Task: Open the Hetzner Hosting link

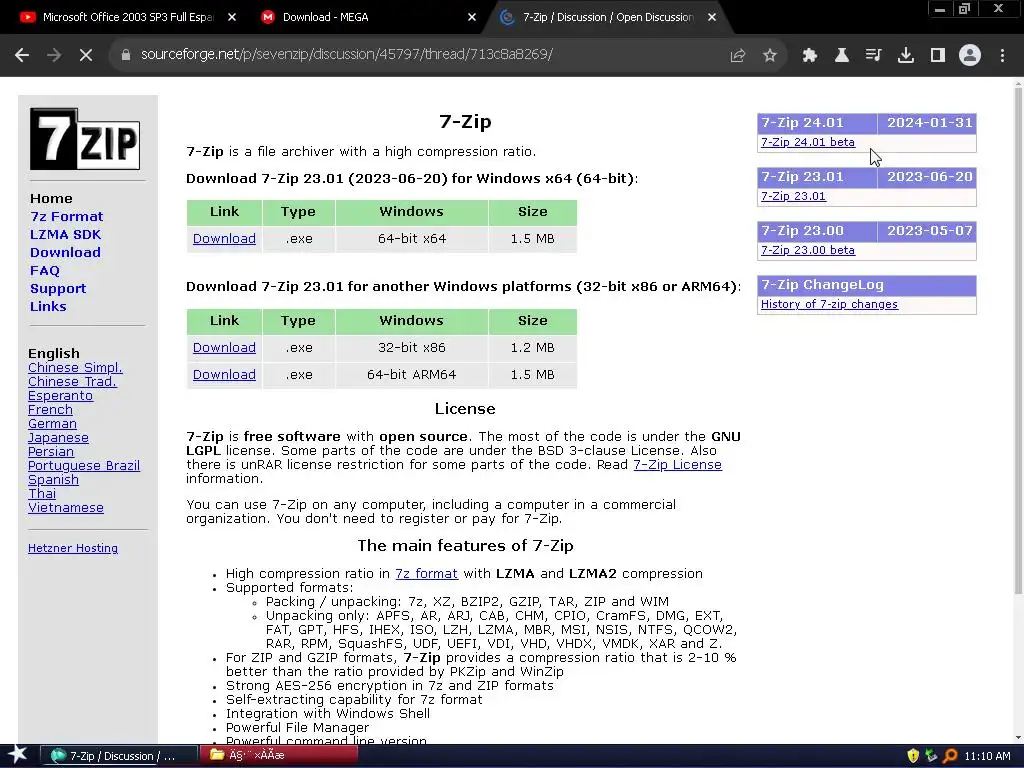Action: 72,549
